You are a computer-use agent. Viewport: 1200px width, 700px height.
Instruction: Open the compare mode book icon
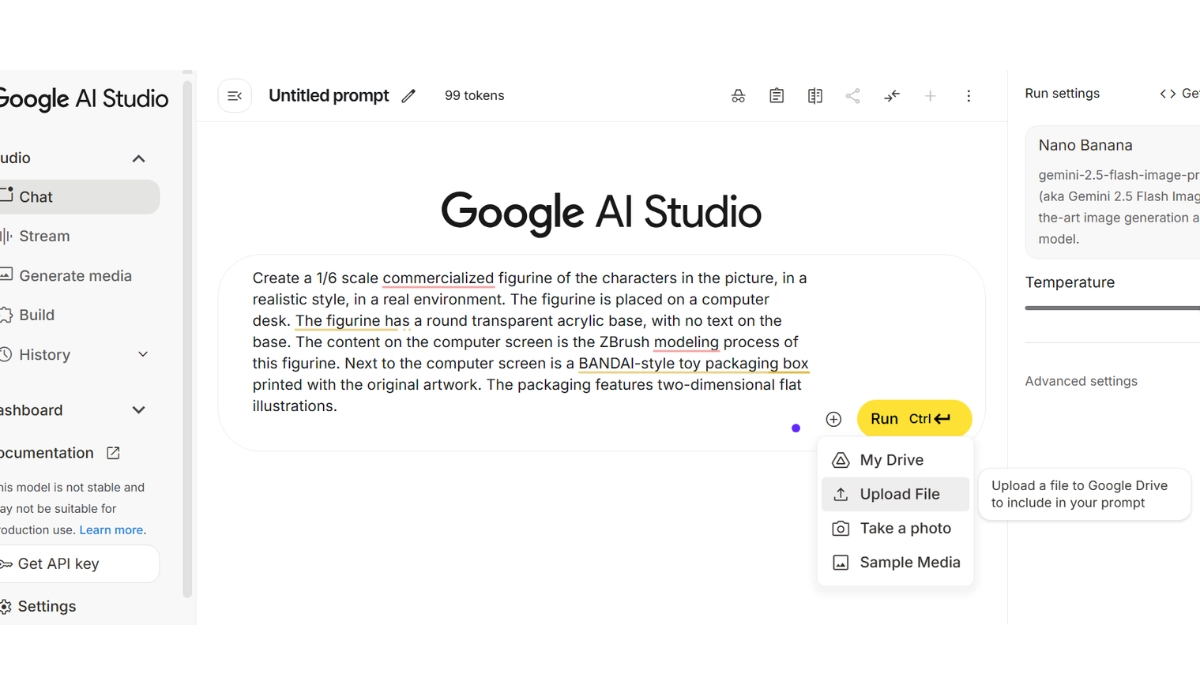click(x=814, y=95)
